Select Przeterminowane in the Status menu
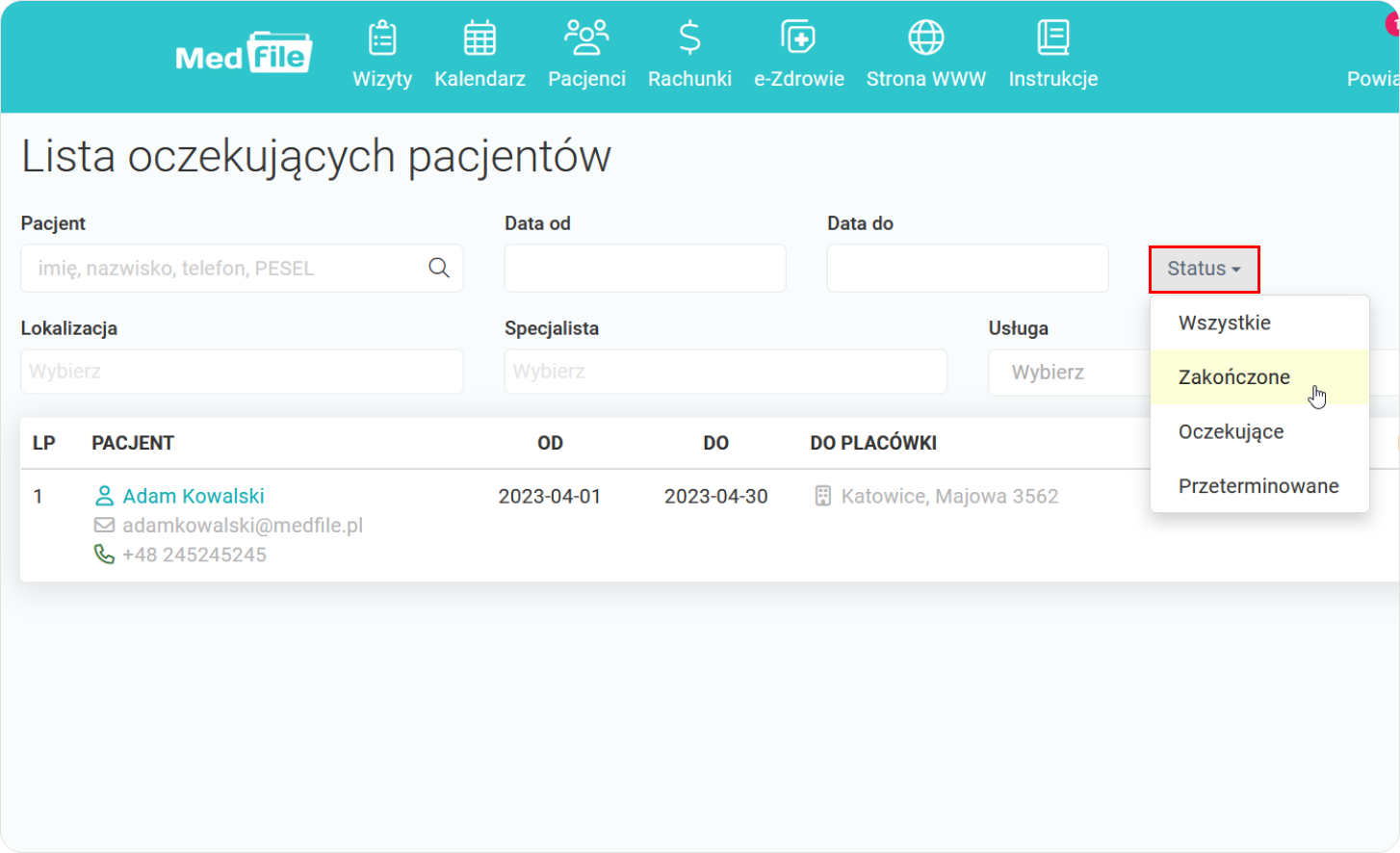The height and width of the screenshot is (853, 1400). coord(1259,486)
